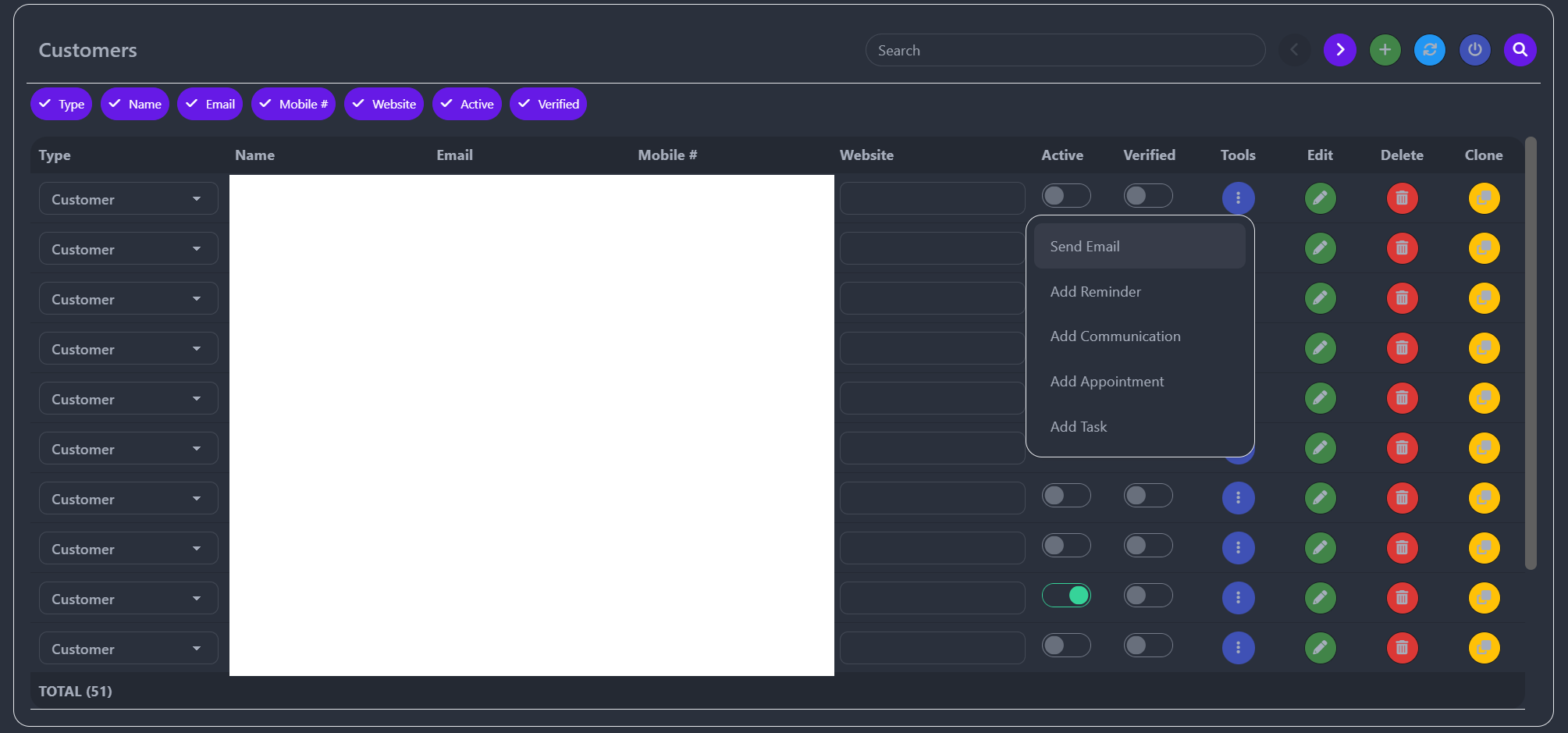Click the green pencil in fifth row
This screenshot has height=733, width=1568.
point(1320,398)
